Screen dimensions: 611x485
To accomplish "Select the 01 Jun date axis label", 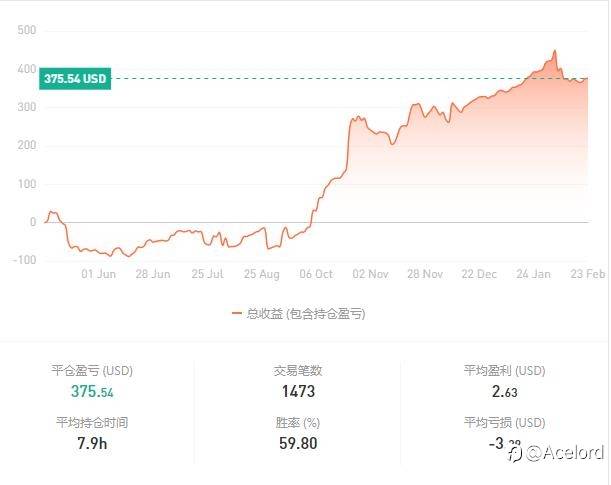I will (x=98, y=273).
